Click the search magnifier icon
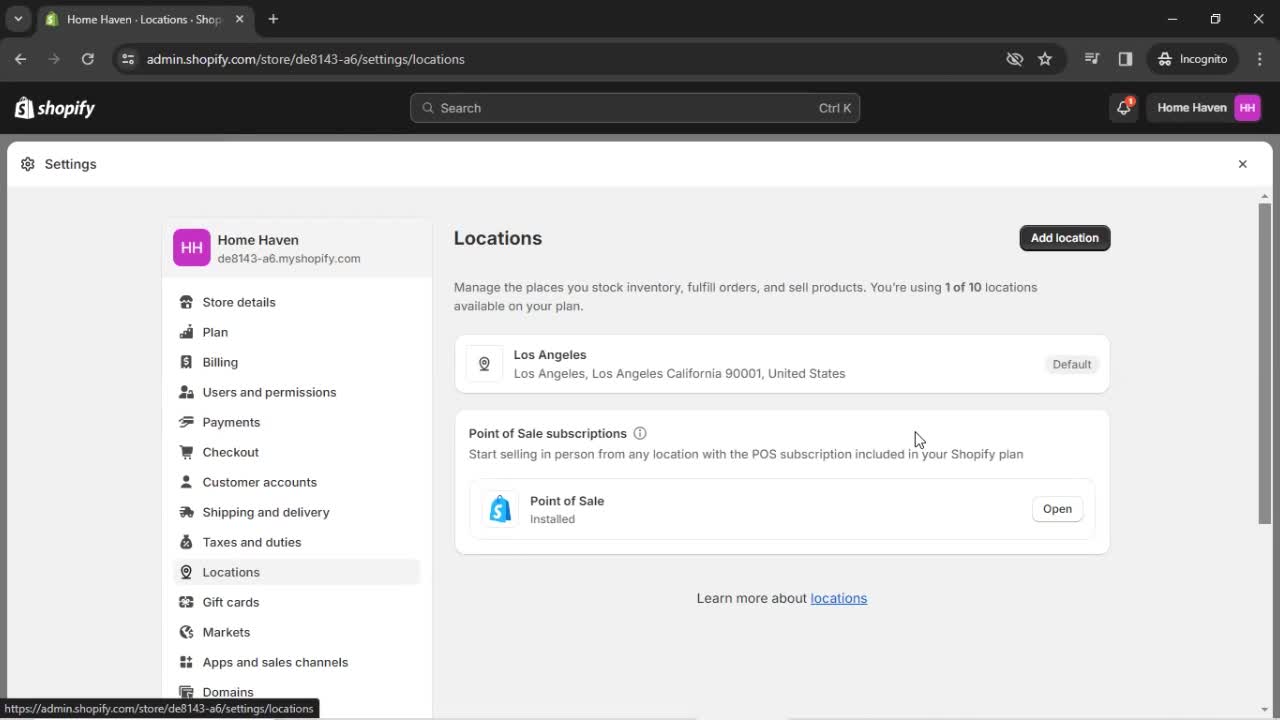Image resolution: width=1280 pixels, height=720 pixels. pos(428,108)
